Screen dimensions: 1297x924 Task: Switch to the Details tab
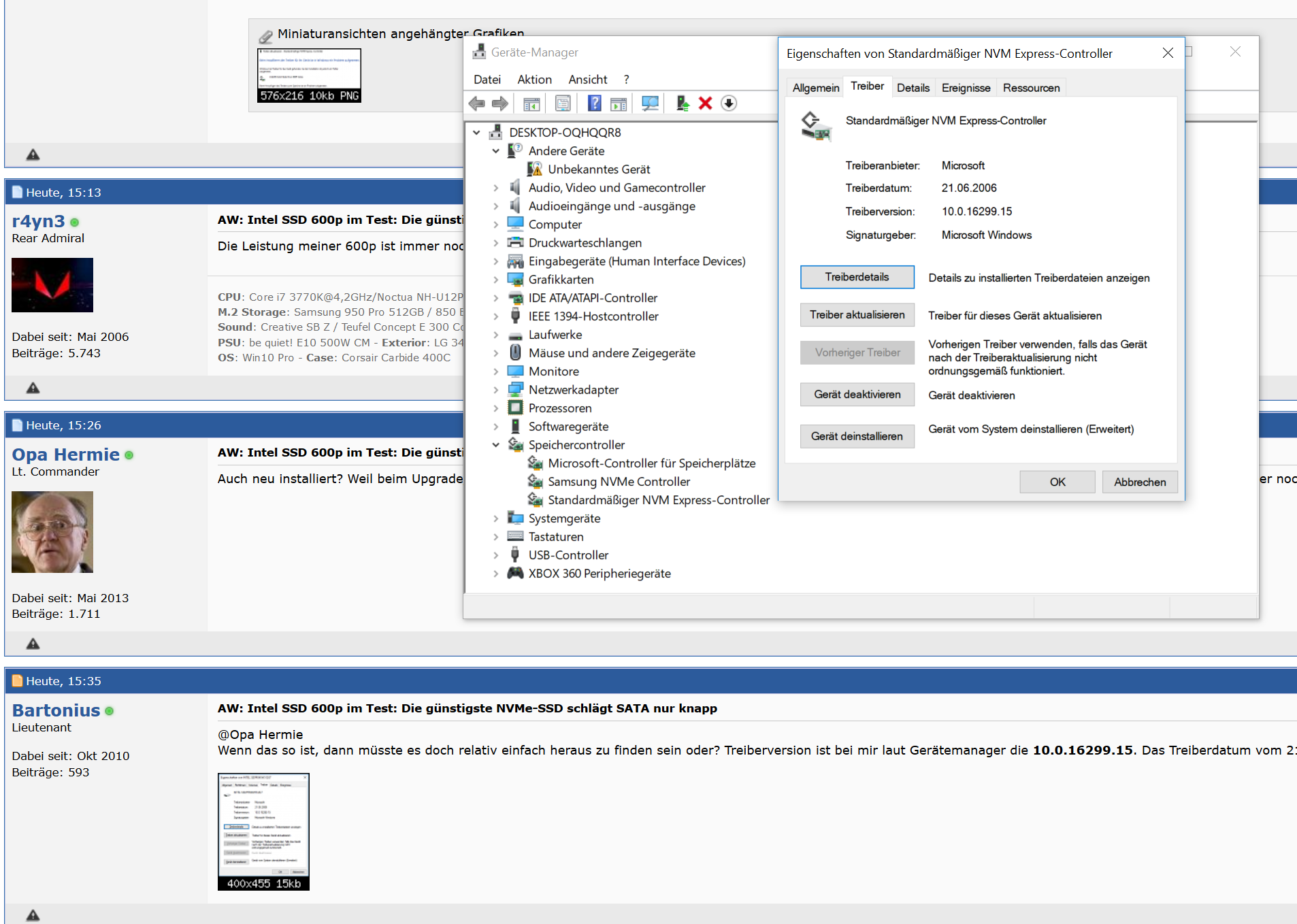tap(913, 88)
